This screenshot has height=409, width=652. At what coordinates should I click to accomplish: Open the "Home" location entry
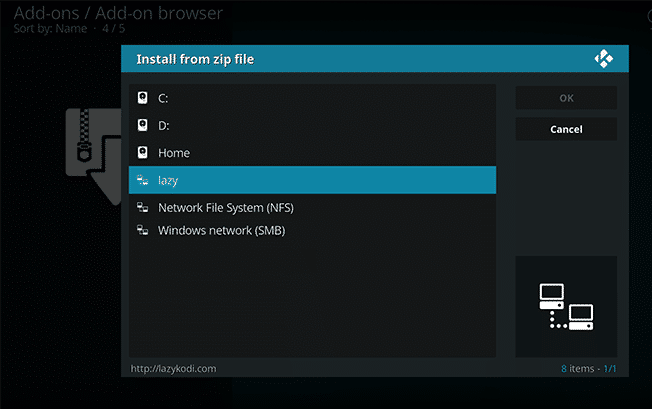pyautogui.click(x=174, y=153)
